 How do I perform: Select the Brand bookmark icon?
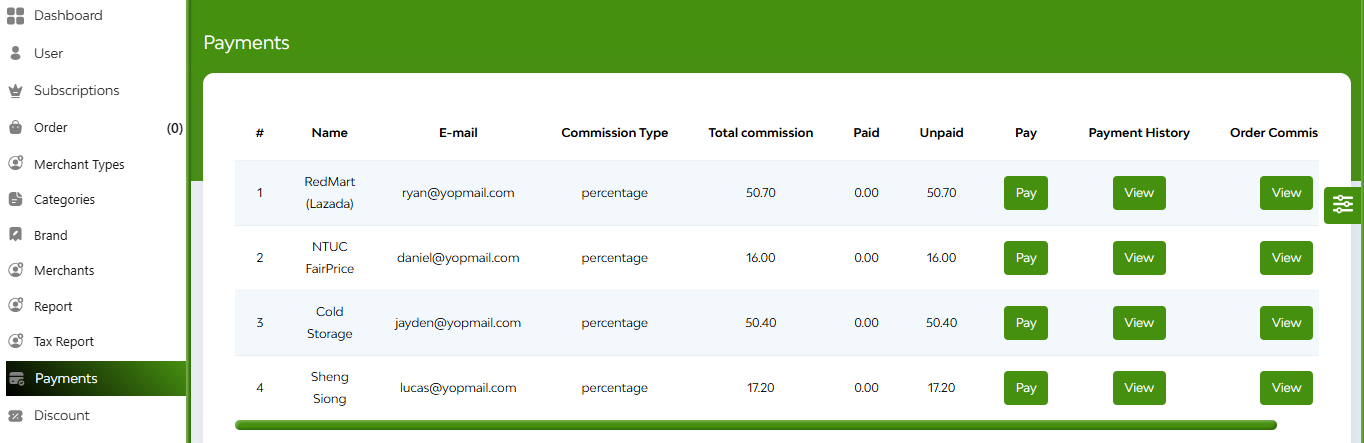coord(15,235)
